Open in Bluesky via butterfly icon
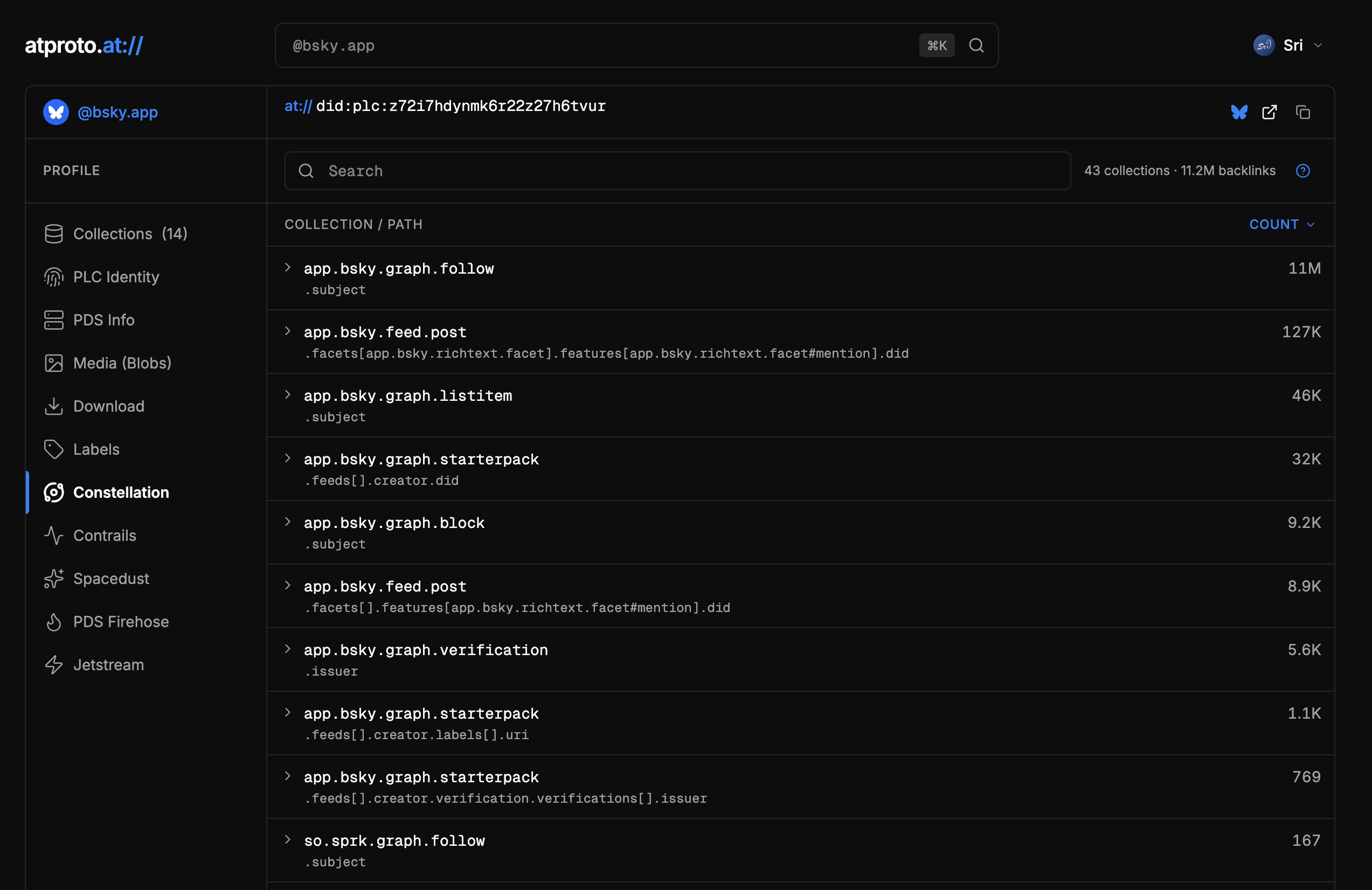This screenshot has width=1372, height=890. (x=1239, y=113)
